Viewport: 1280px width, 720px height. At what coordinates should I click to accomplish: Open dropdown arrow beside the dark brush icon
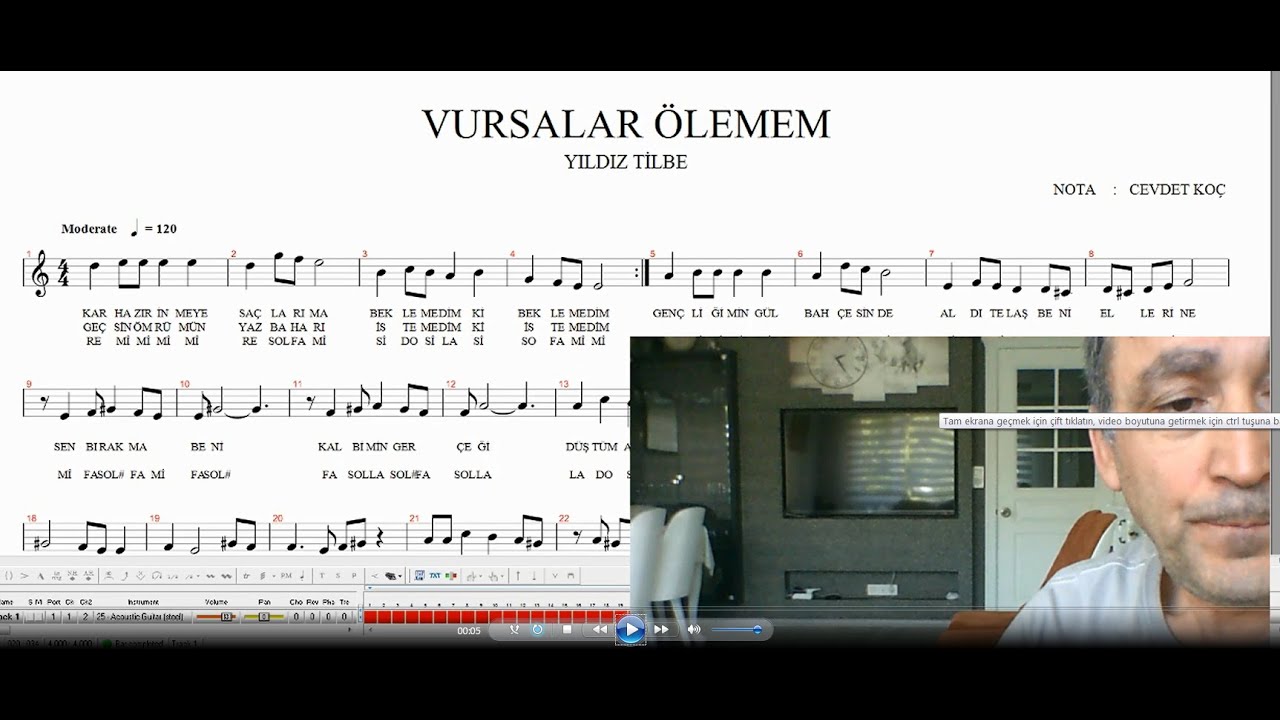click(401, 576)
